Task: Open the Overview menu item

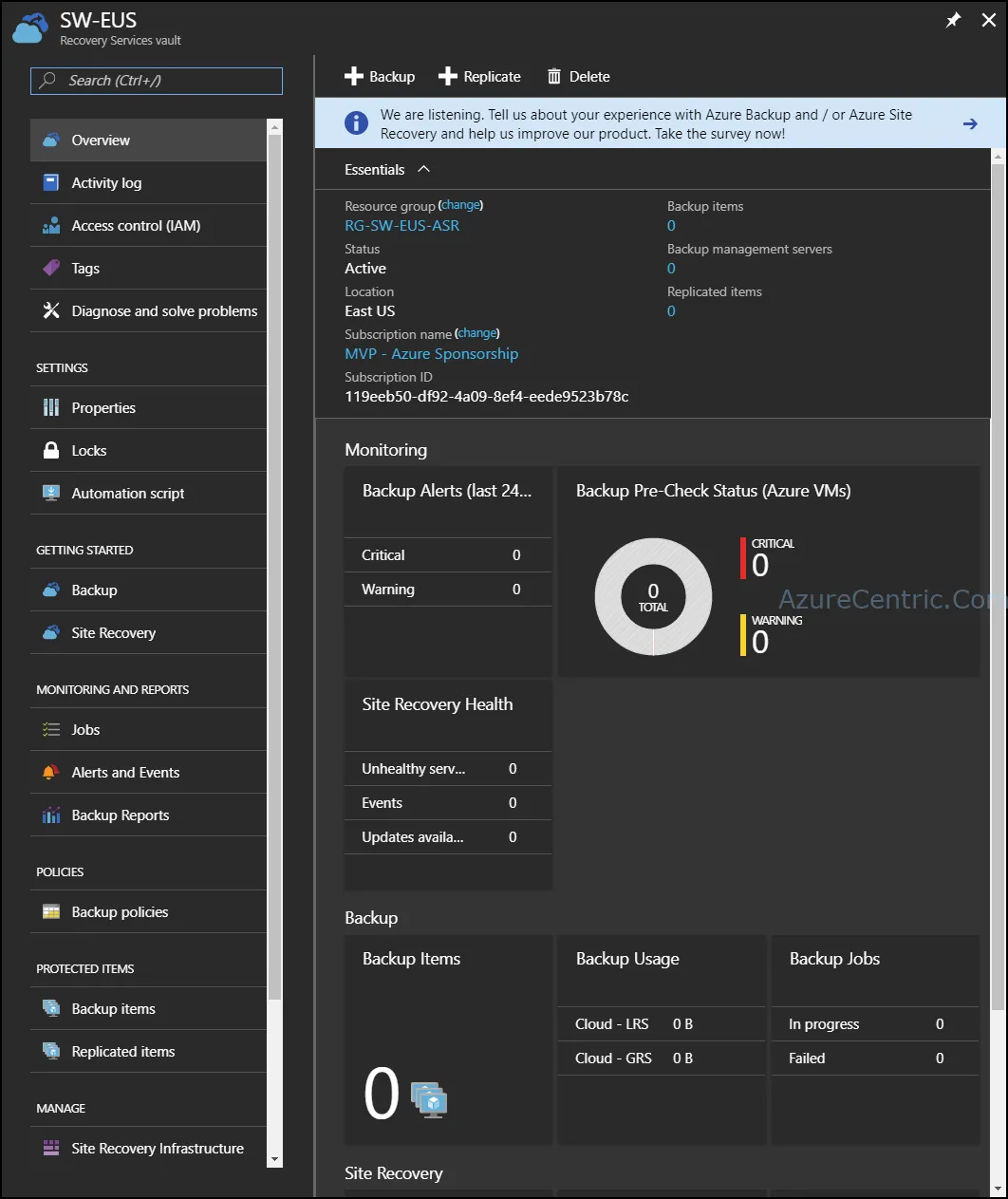Action: click(149, 140)
